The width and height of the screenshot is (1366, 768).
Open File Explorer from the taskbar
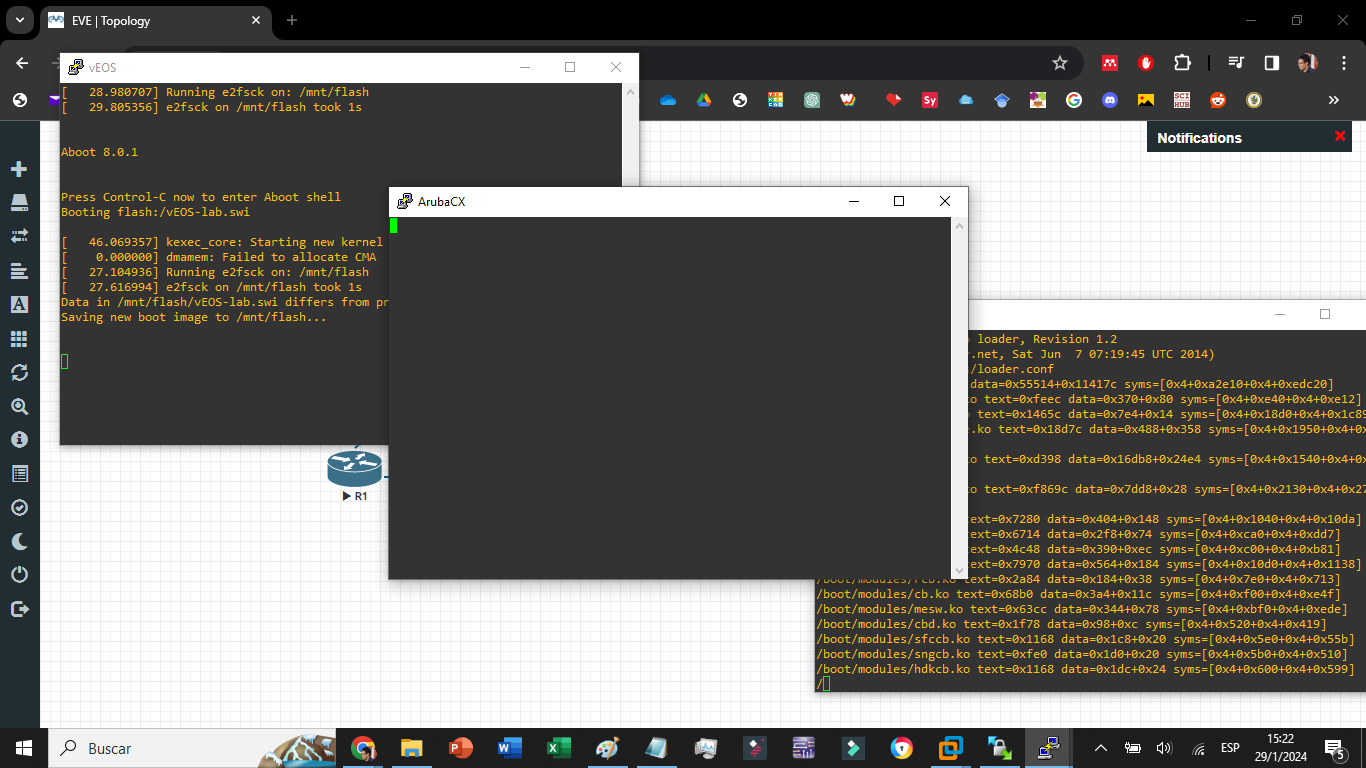click(411, 748)
